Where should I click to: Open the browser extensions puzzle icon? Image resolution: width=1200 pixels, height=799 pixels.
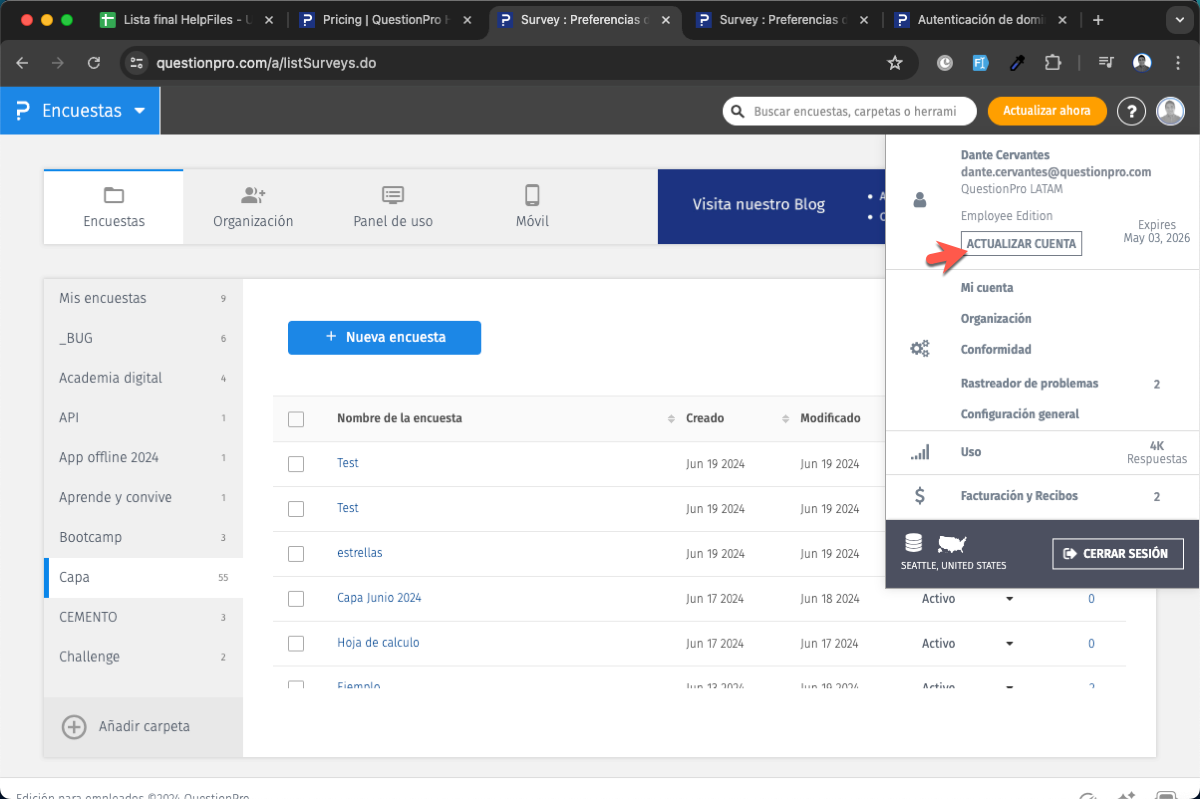[x=1052, y=63]
